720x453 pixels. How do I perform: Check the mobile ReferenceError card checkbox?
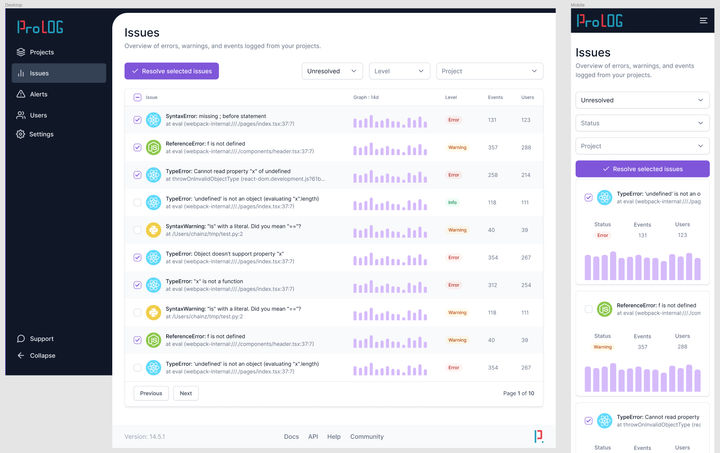[x=588, y=309]
